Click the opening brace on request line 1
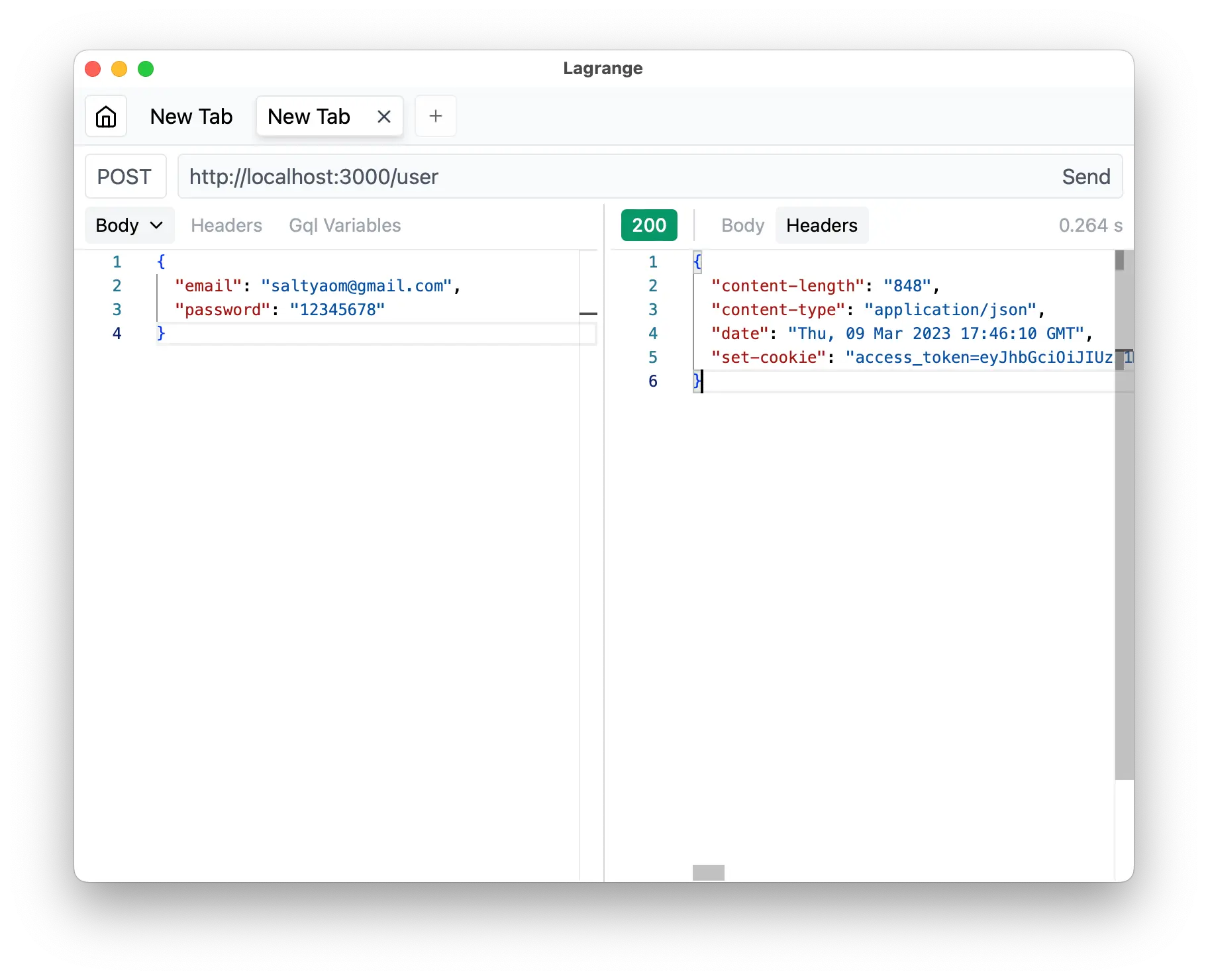The width and height of the screenshot is (1208, 980). 161,262
